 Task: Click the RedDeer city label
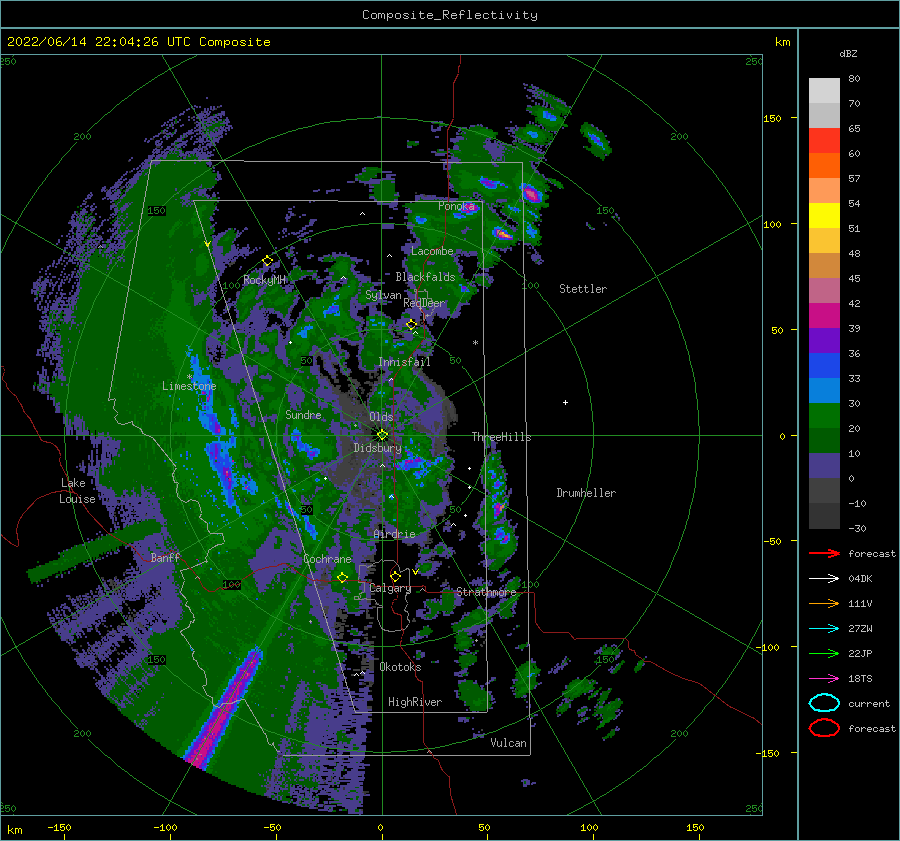click(x=424, y=303)
